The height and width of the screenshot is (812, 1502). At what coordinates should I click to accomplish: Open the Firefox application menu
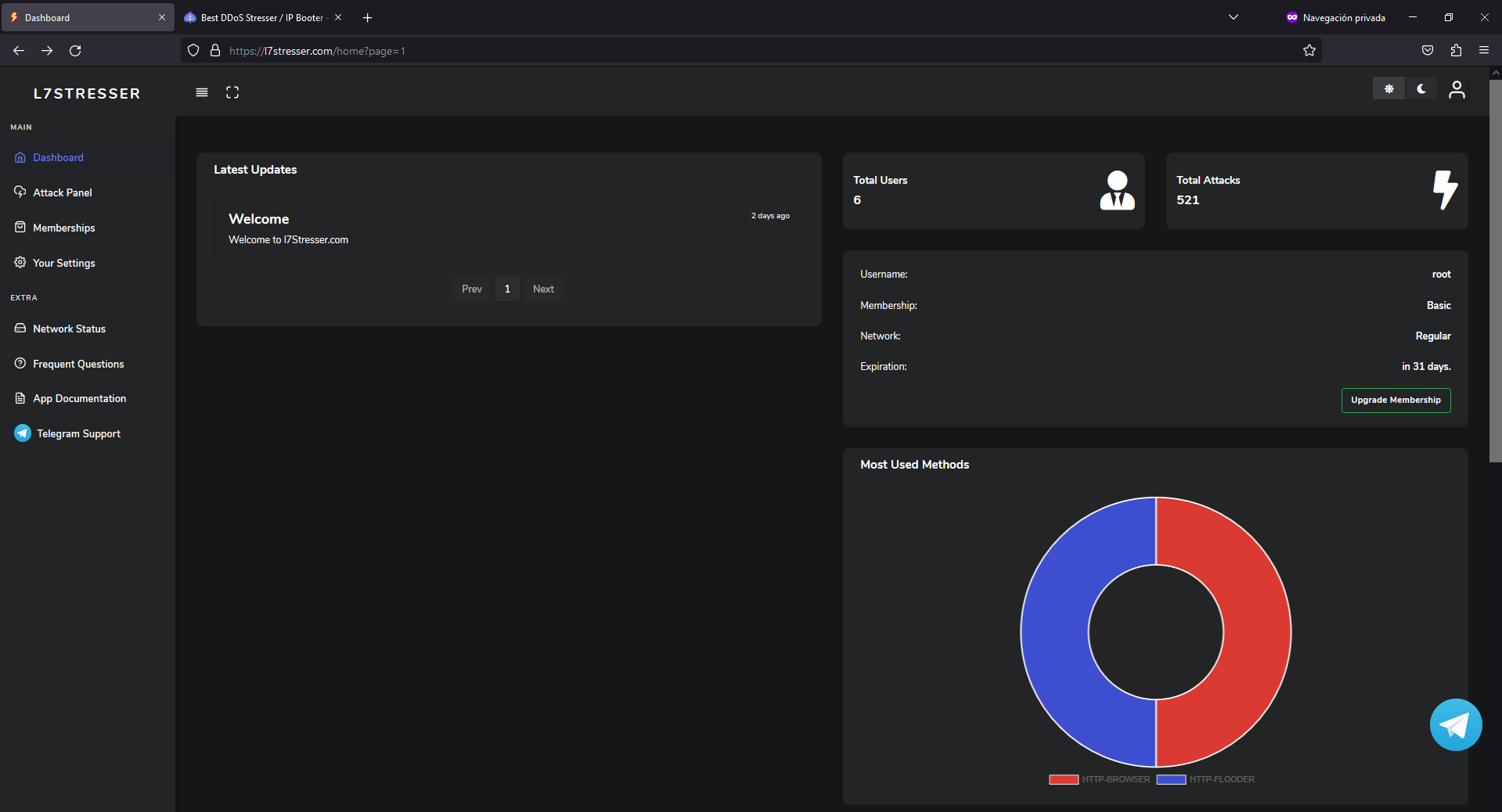tap(1484, 51)
